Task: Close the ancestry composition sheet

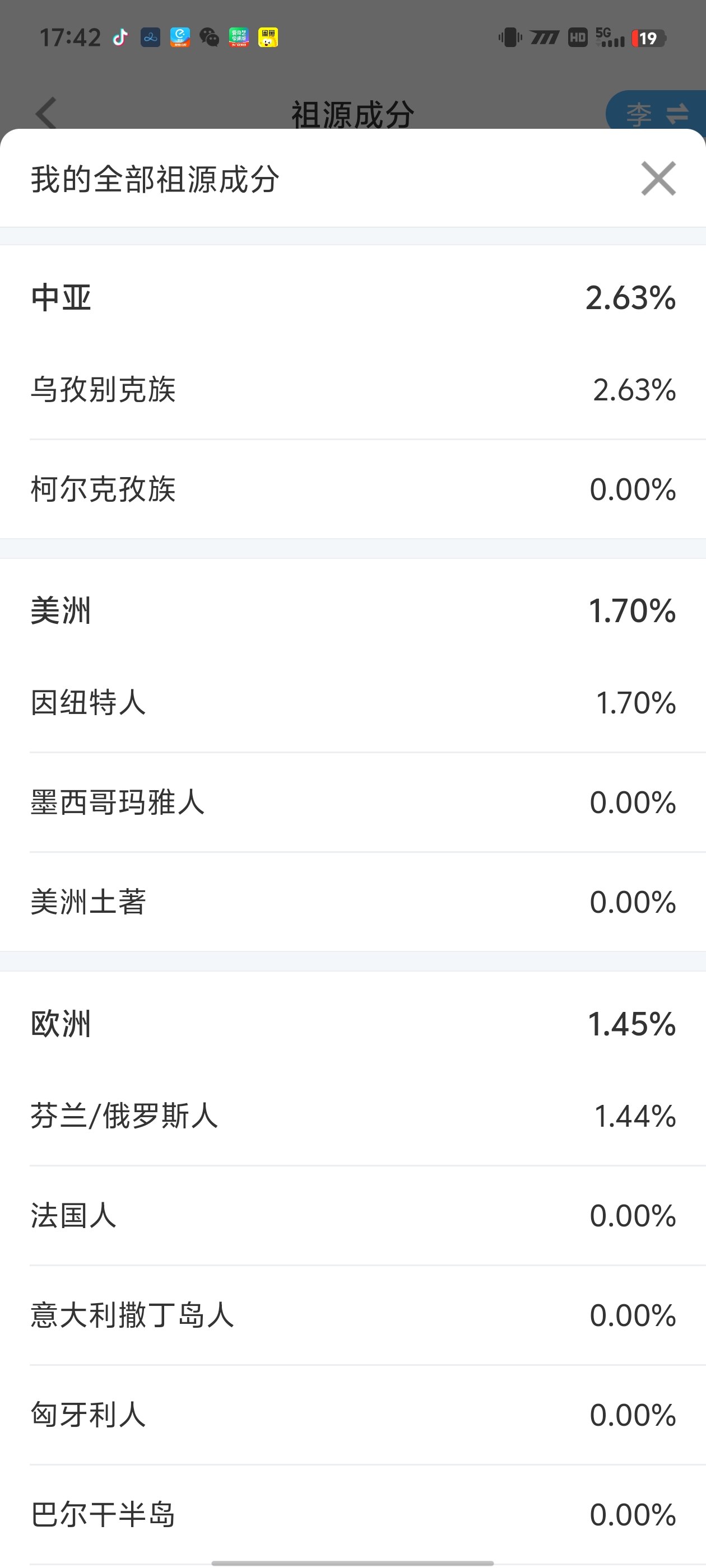Action: coord(658,179)
